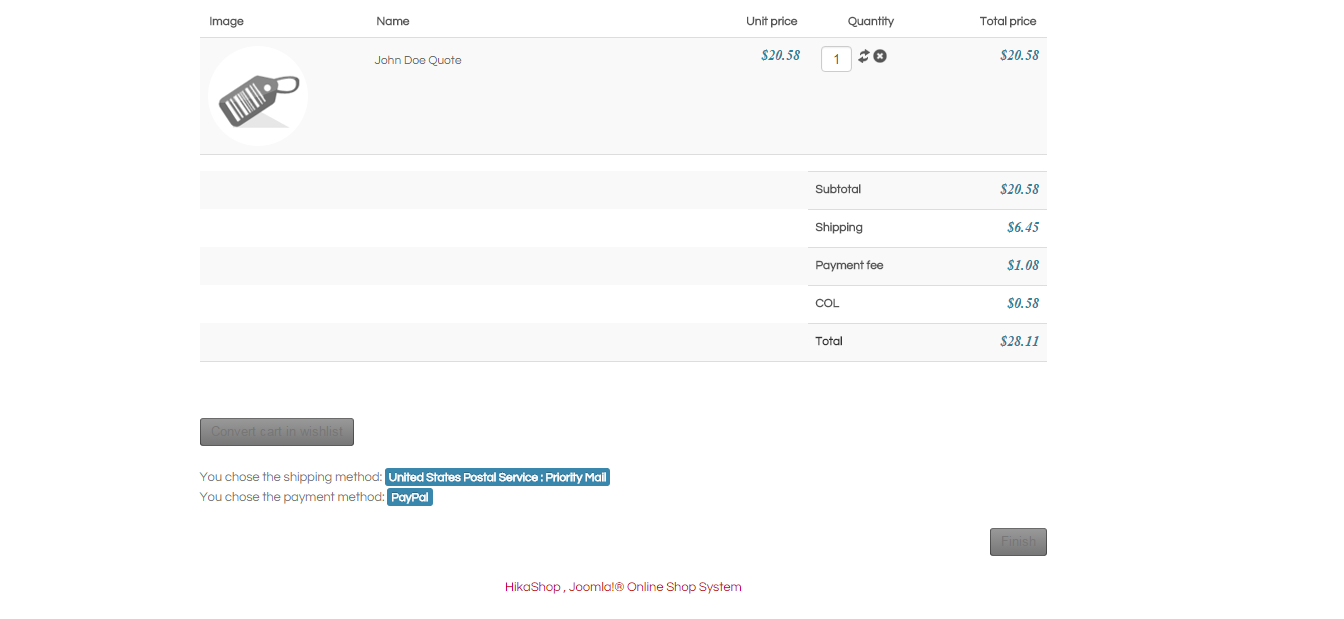The height and width of the screenshot is (619, 1344).
Task: Open the John Doe Quote product link
Action: (418, 60)
